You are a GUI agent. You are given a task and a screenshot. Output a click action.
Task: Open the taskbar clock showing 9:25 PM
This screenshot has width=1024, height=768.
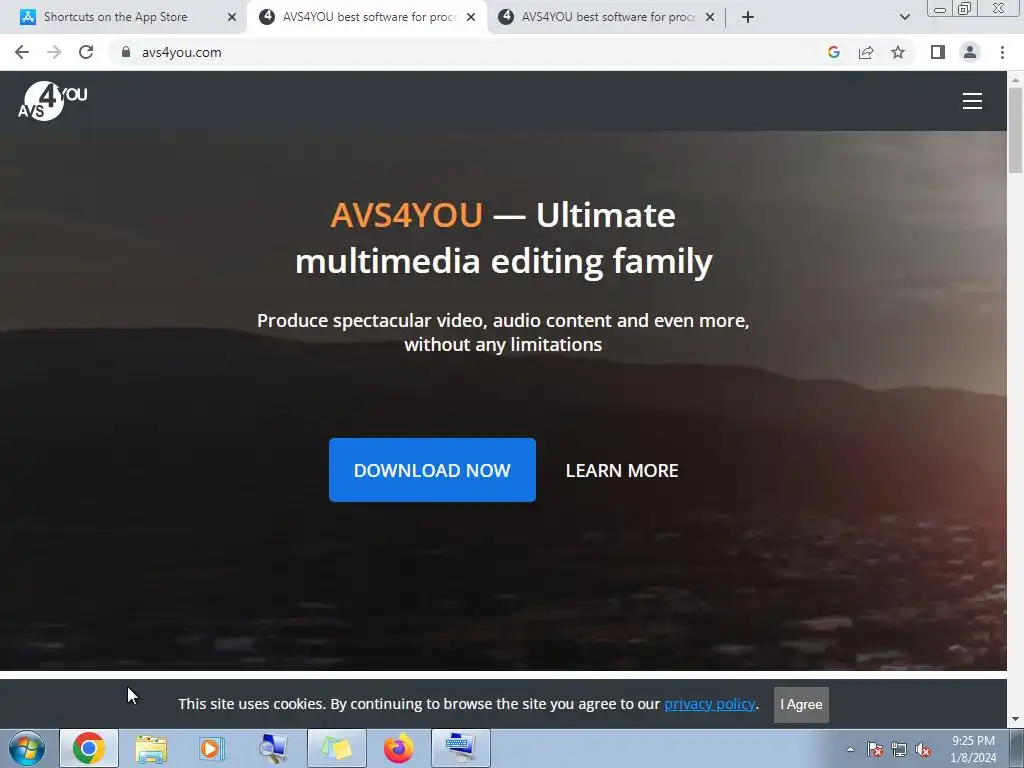973,749
